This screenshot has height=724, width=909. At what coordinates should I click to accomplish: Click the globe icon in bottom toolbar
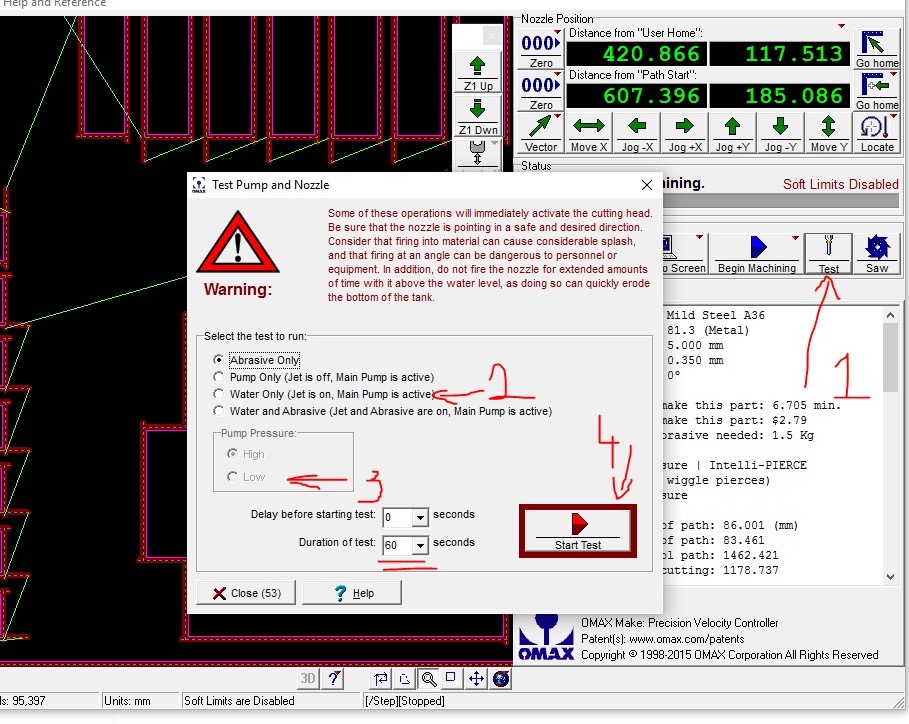pos(501,678)
